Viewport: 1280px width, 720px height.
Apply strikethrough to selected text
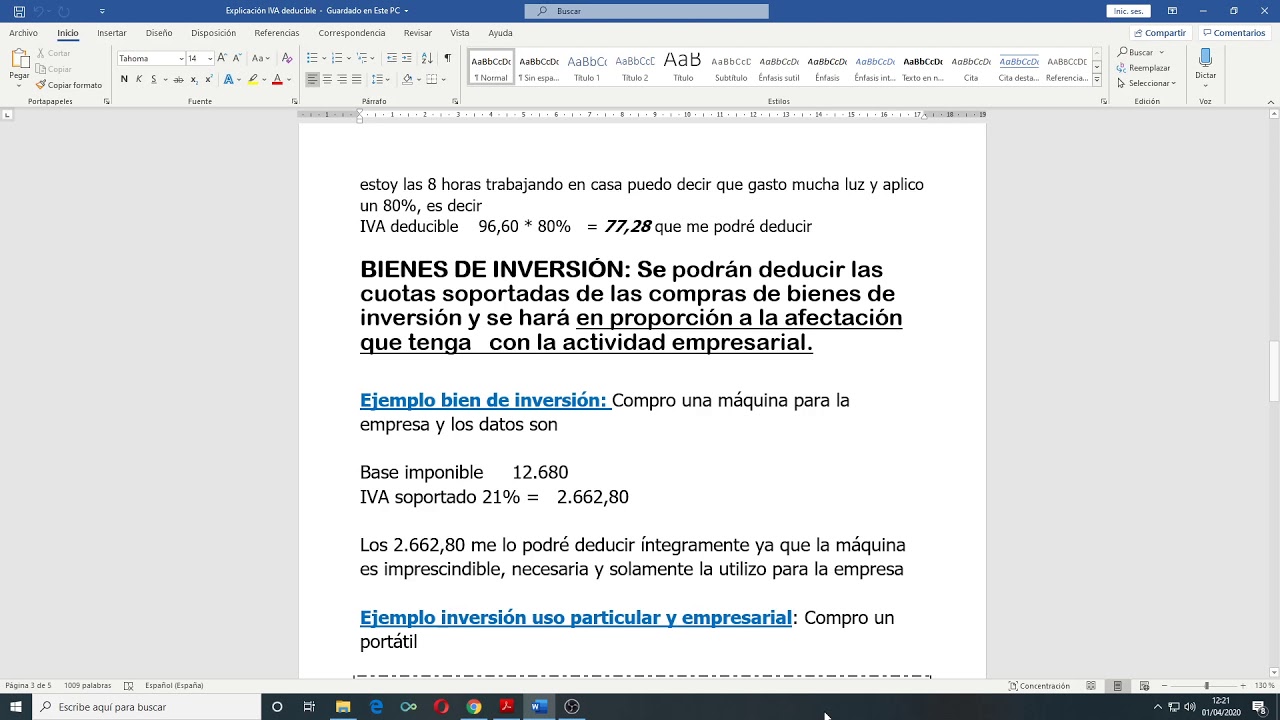tap(178, 79)
